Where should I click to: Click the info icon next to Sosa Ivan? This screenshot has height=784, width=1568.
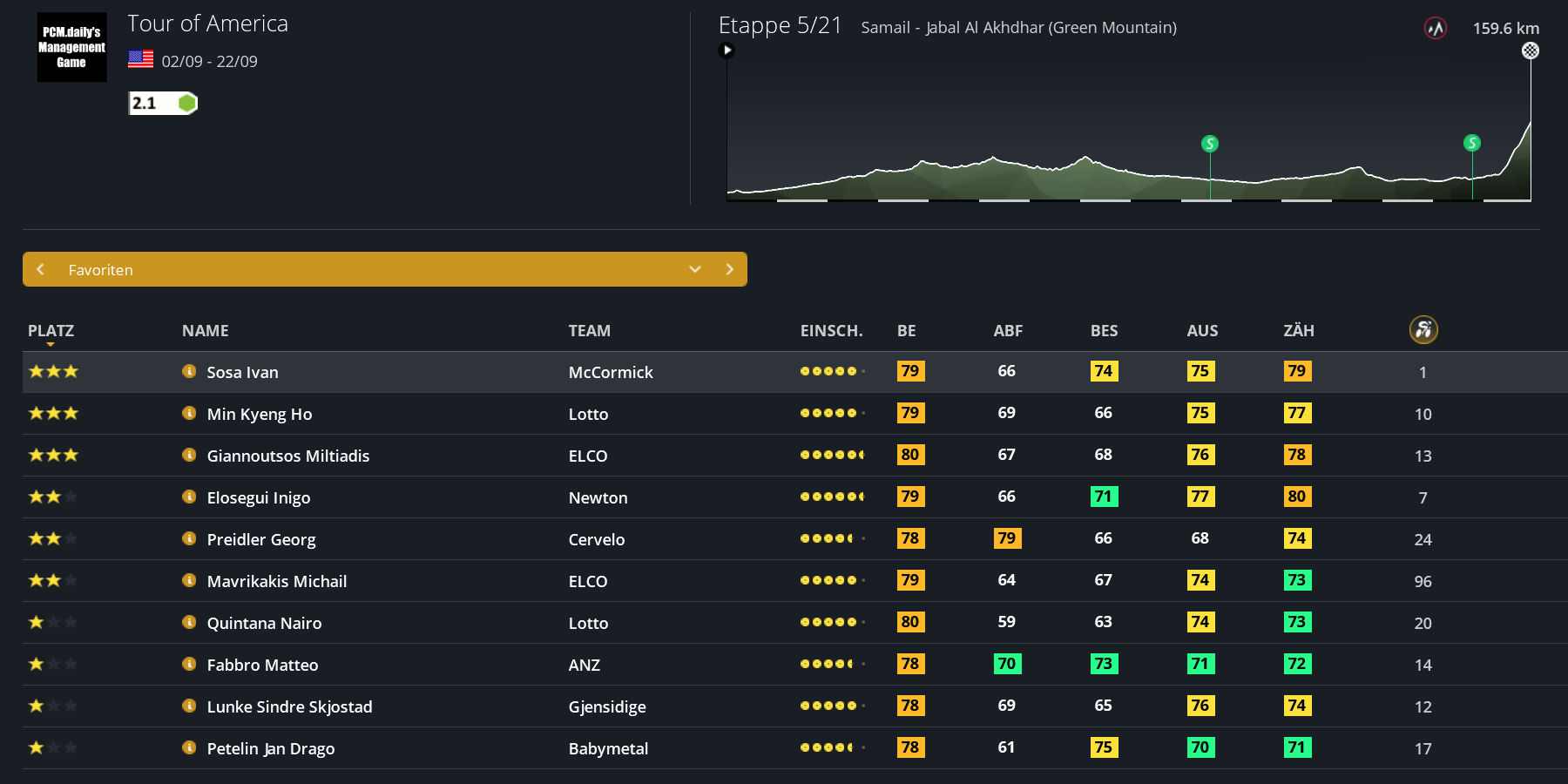tap(189, 371)
